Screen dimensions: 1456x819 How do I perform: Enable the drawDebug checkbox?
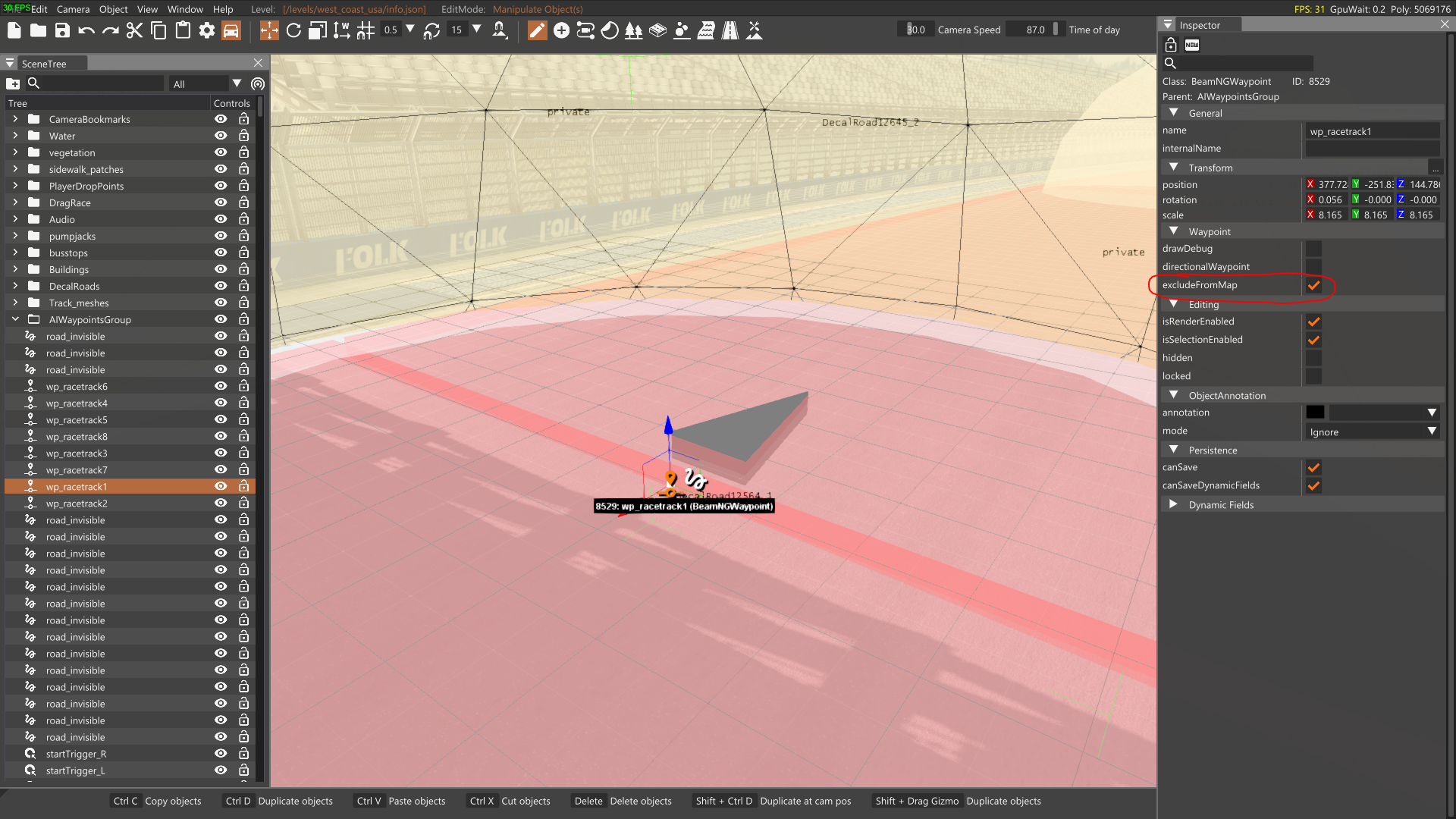[x=1313, y=249]
